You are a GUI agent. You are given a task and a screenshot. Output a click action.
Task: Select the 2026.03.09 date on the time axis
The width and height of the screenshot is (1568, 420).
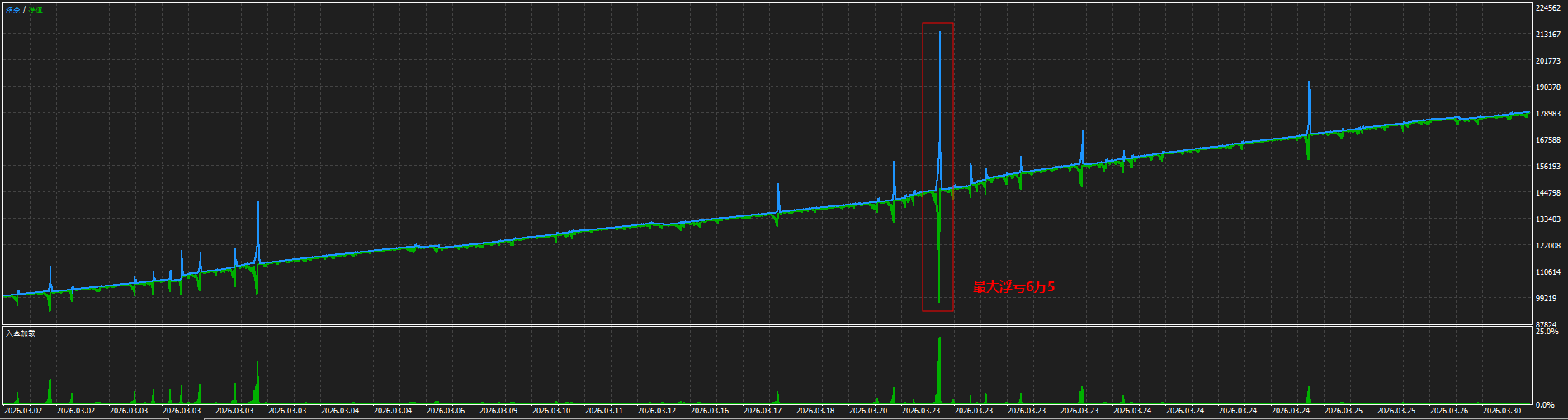[x=498, y=410]
